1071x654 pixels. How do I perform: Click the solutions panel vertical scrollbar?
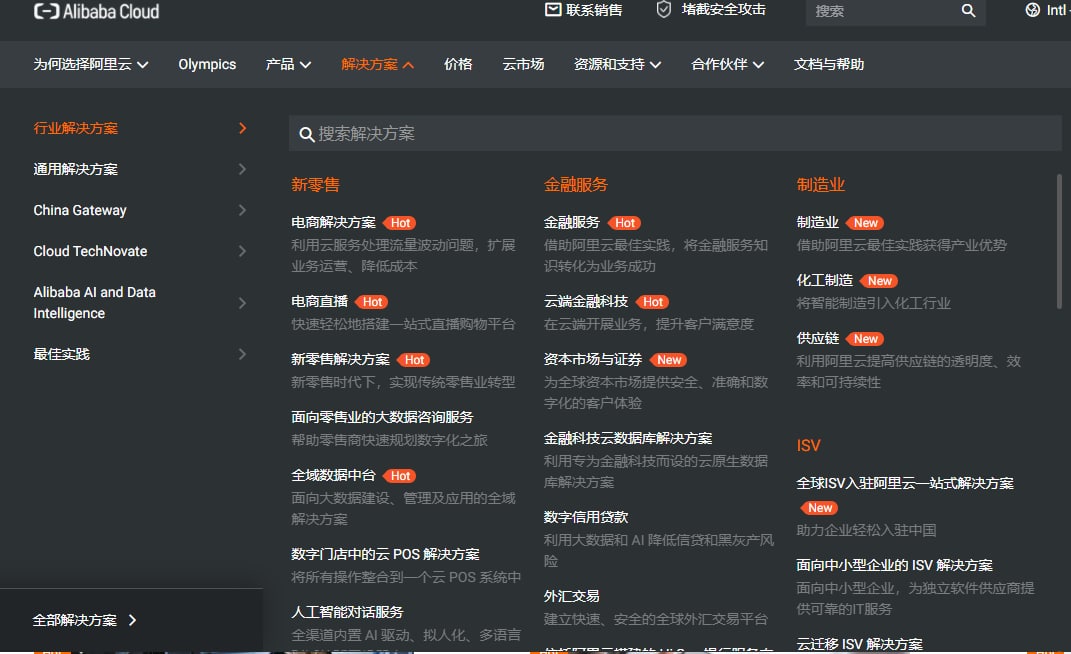(x=1059, y=241)
